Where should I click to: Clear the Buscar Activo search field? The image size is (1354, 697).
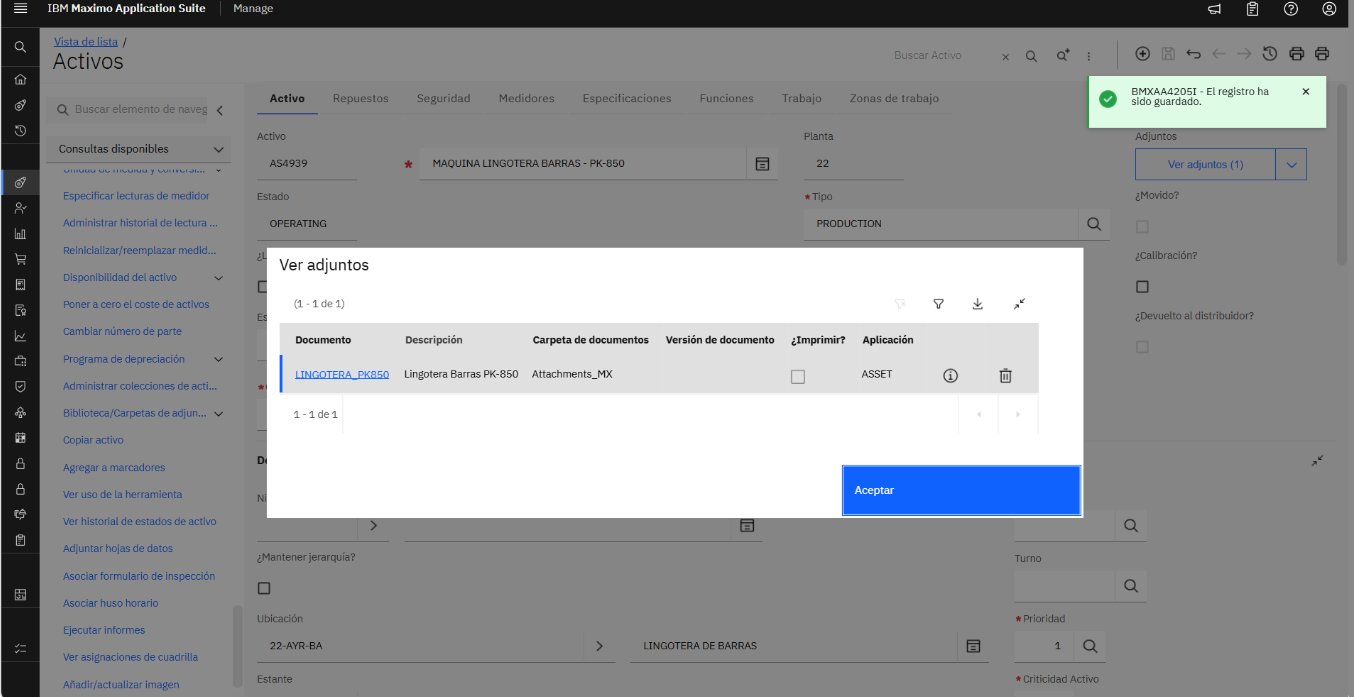coord(1006,57)
